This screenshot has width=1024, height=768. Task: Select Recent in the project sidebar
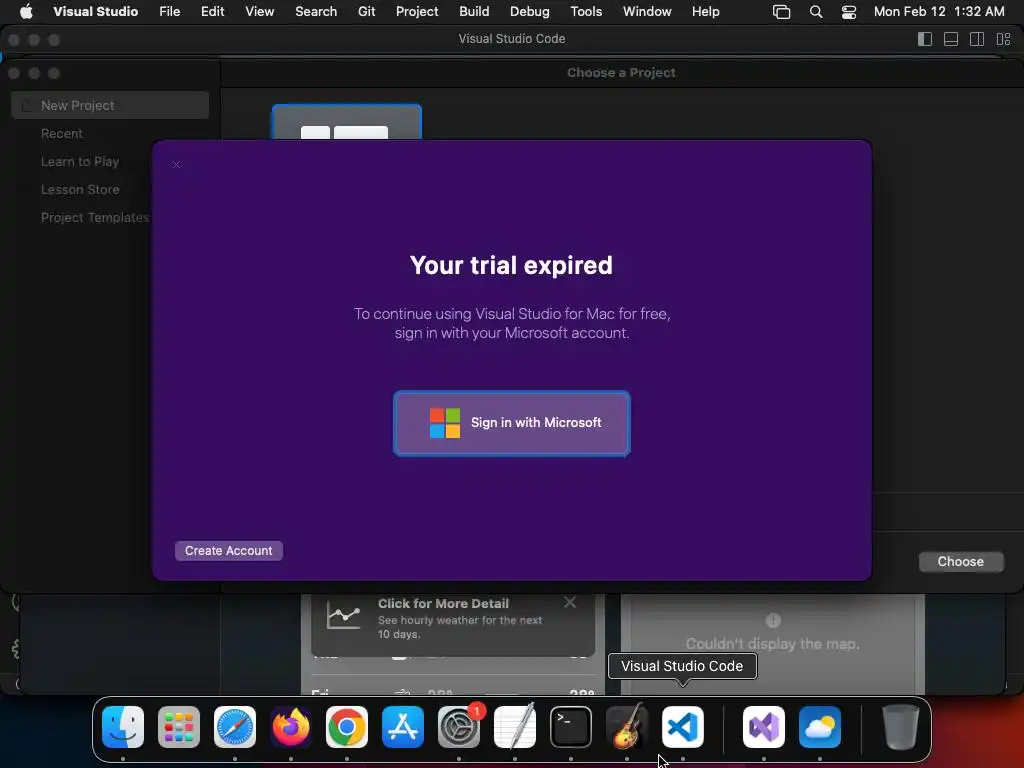tap(62, 133)
